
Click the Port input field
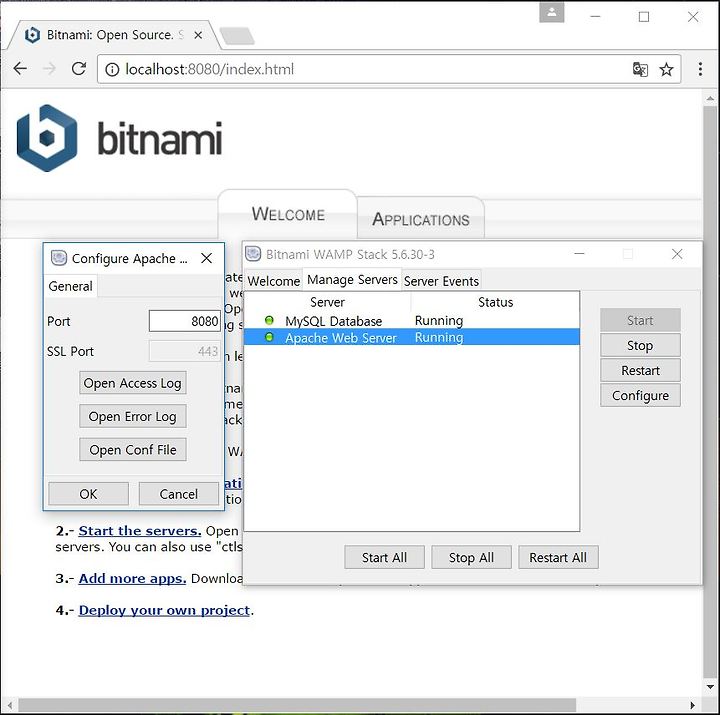(185, 321)
